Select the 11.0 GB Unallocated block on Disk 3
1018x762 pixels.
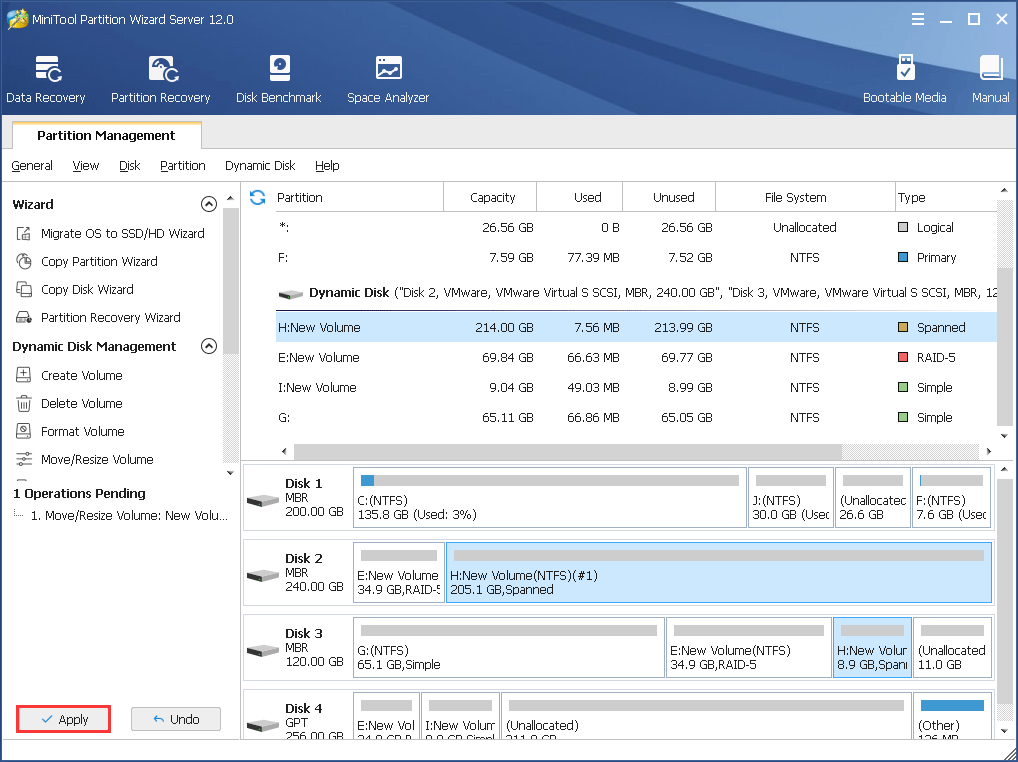point(952,647)
